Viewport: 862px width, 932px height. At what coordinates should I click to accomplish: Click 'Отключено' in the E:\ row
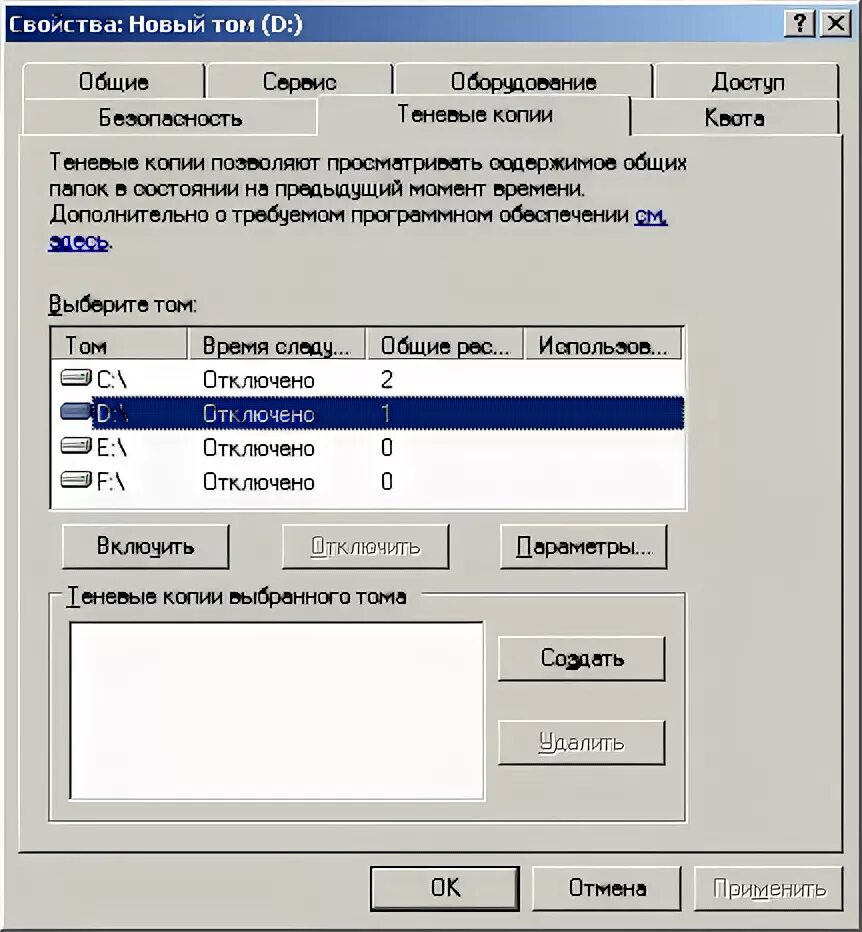tap(259, 448)
